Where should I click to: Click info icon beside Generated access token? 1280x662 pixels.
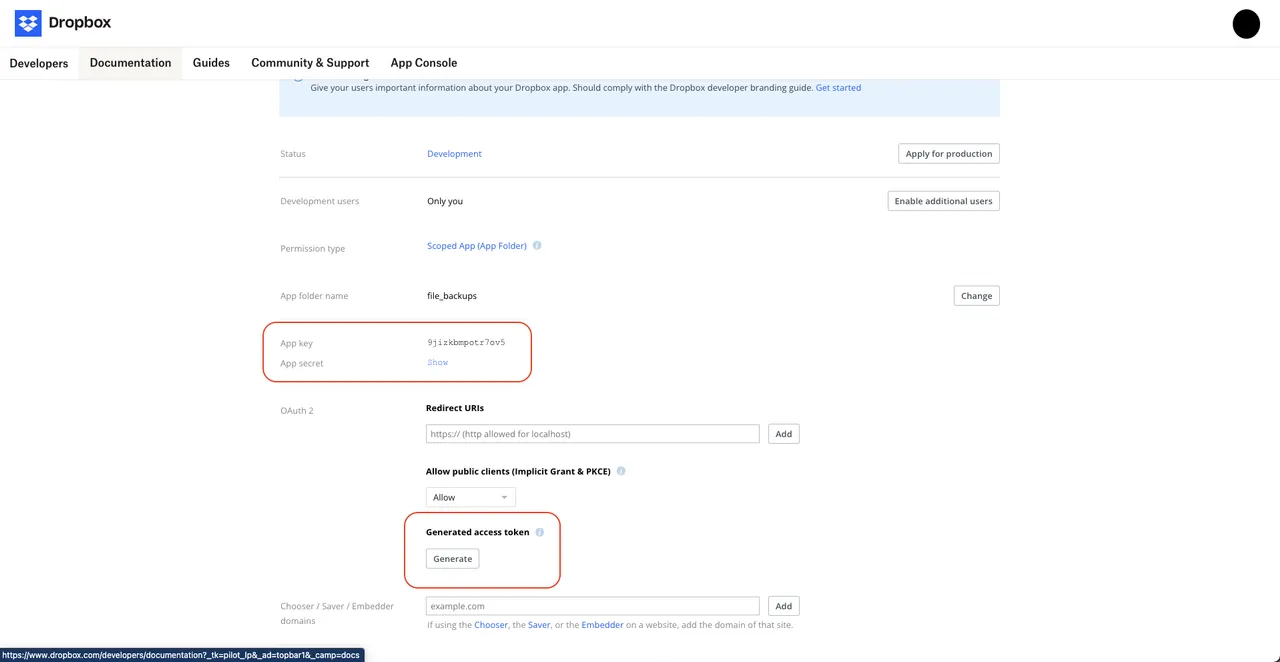[x=540, y=532]
